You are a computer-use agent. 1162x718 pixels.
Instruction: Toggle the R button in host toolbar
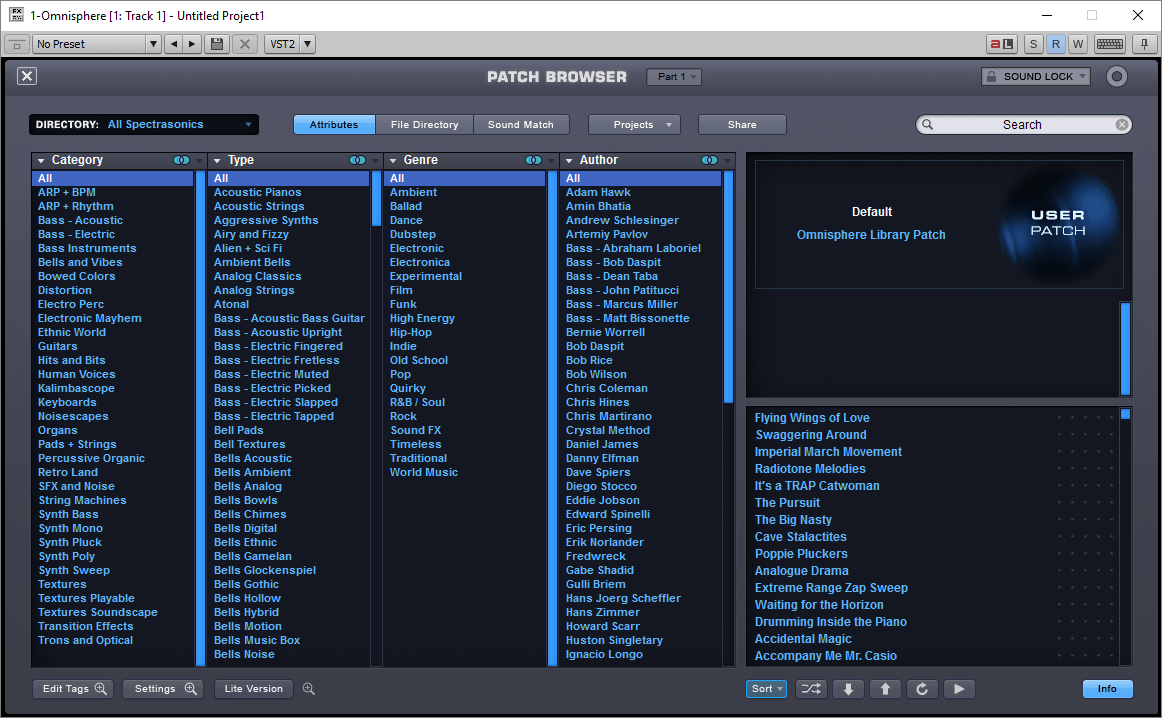pyautogui.click(x=1055, y=44)
